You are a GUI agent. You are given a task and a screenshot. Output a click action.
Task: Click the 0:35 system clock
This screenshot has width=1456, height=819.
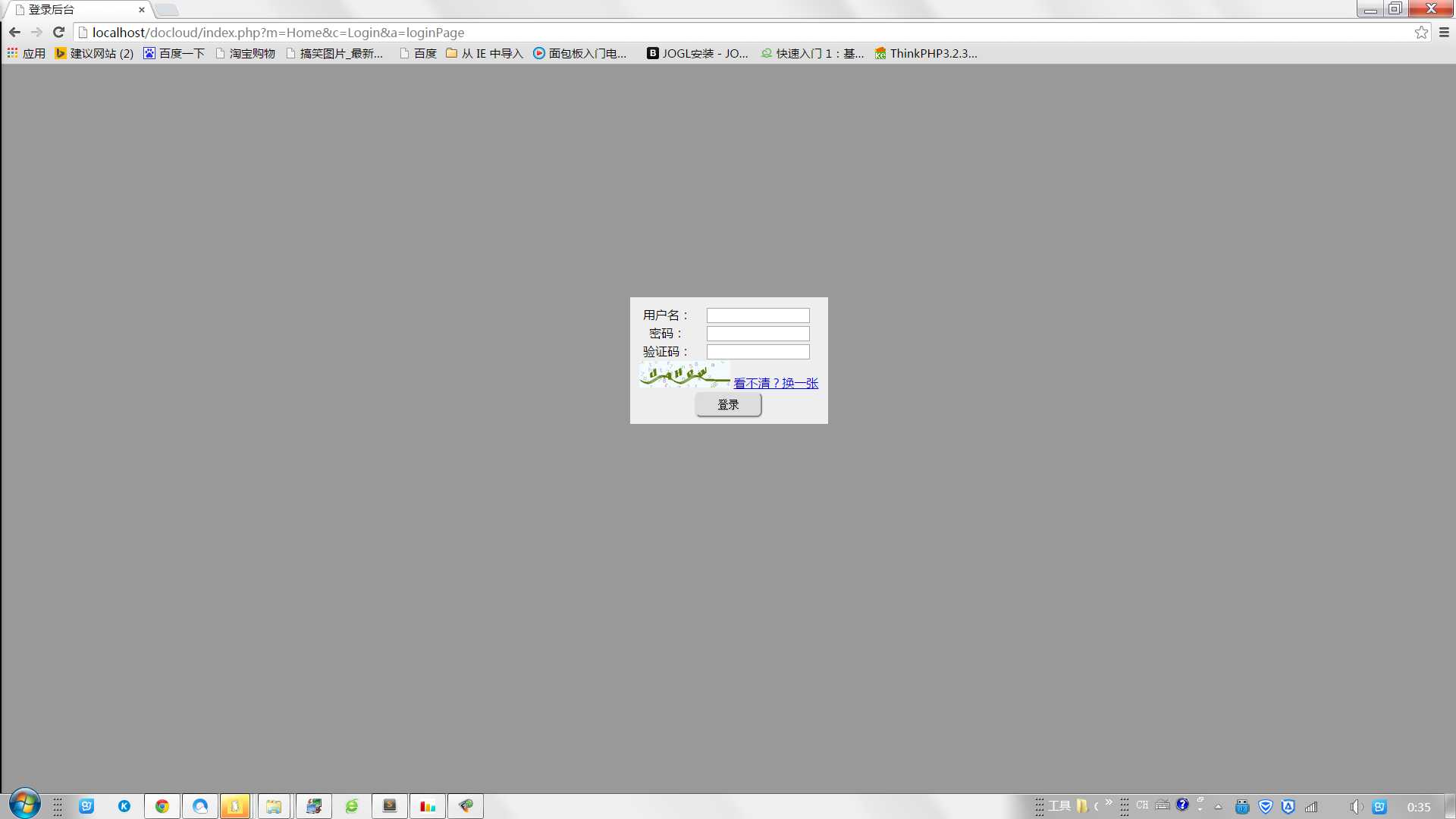[1419, 807]
